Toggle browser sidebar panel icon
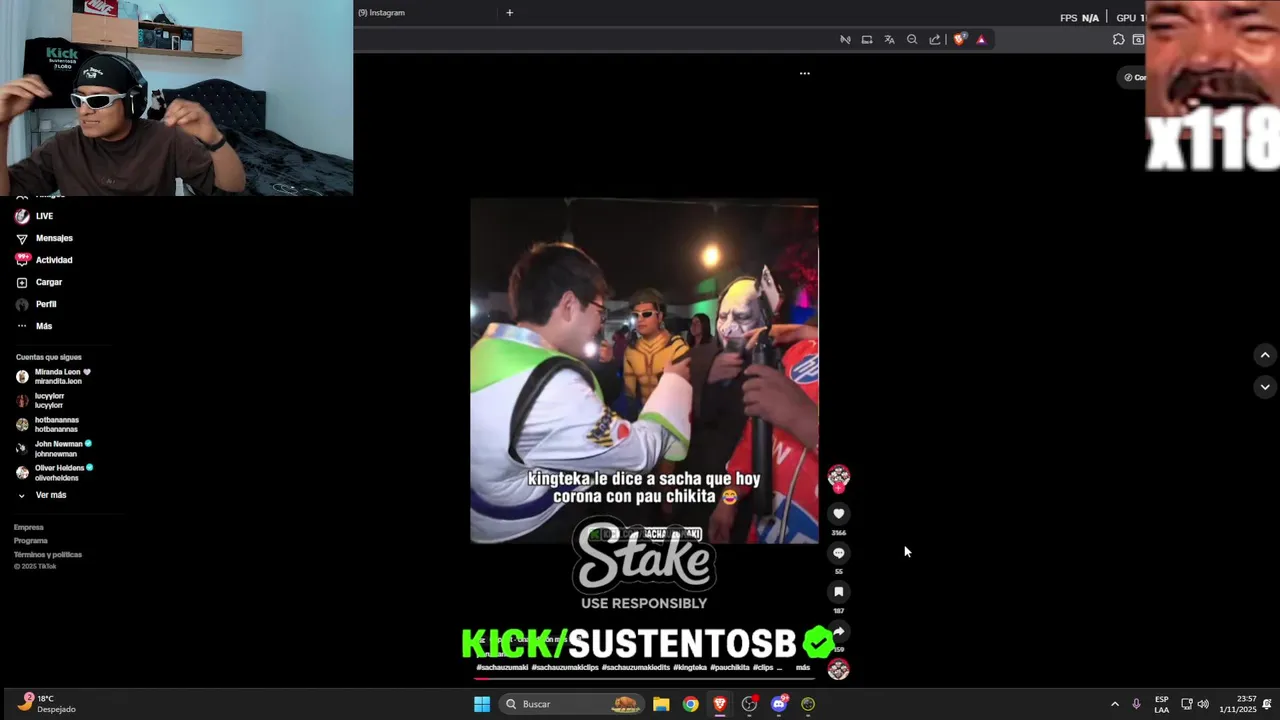This screenshot has width=1280, height=720. pos(1138,40)
